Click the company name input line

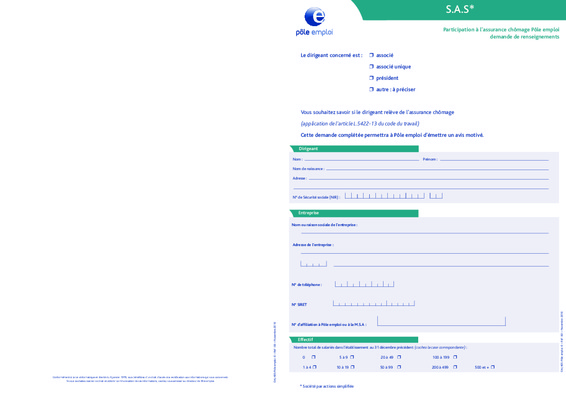(425, 232)
